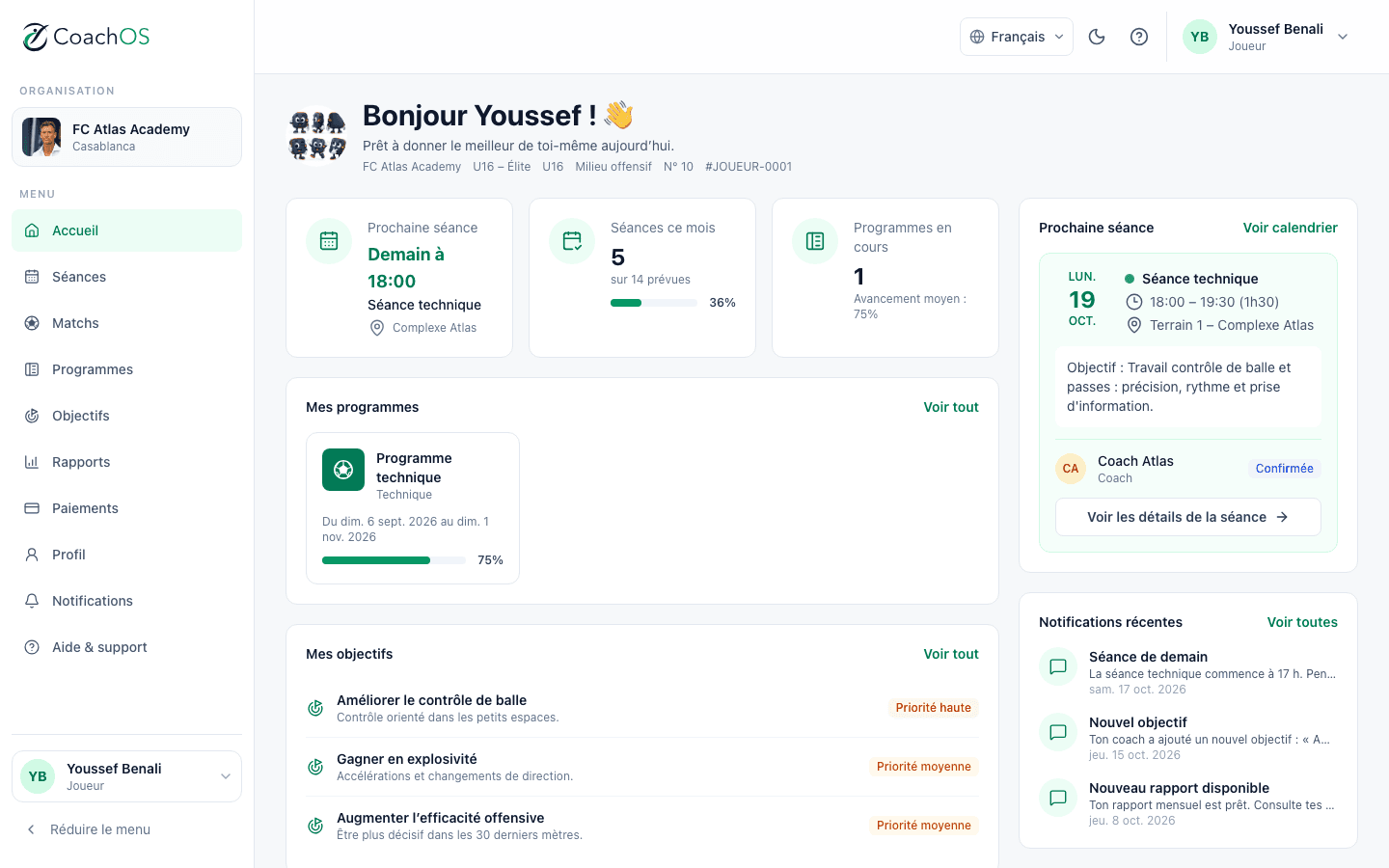Click the Séance de demain message icon
1389x868 pixels.
click(1058, 666)
